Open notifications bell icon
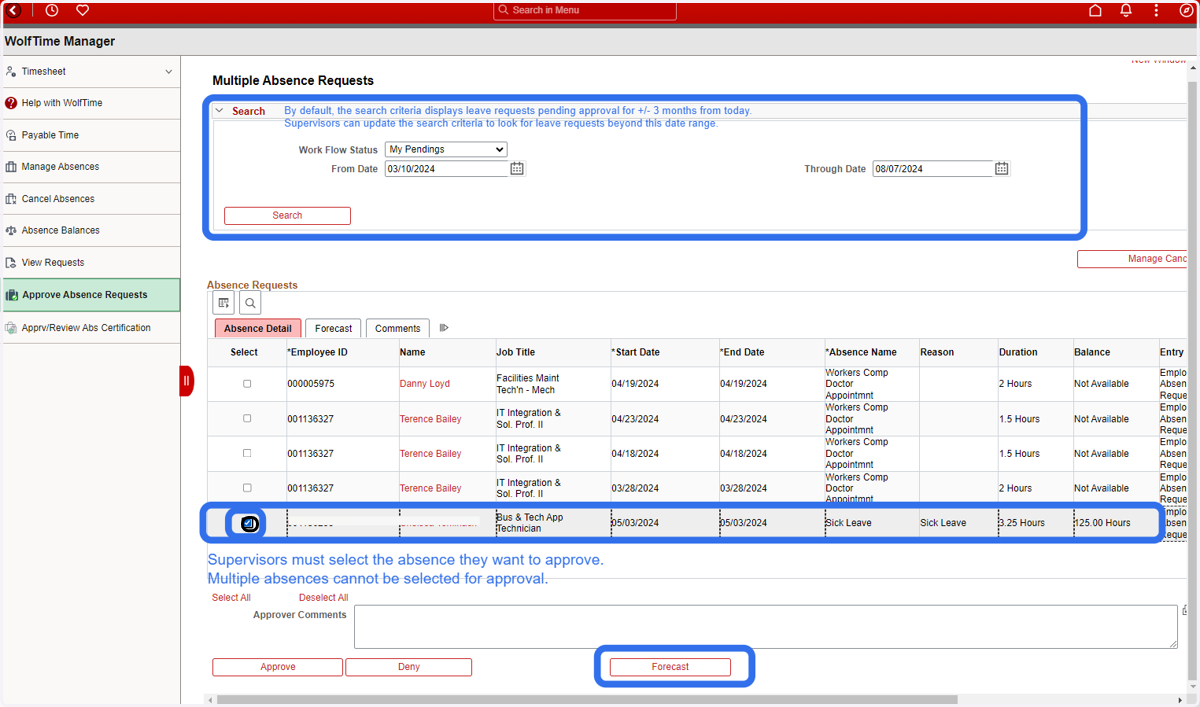The width and height of the screenshot is (1200, 707). pyautogui.click(x=1126, y=10)
